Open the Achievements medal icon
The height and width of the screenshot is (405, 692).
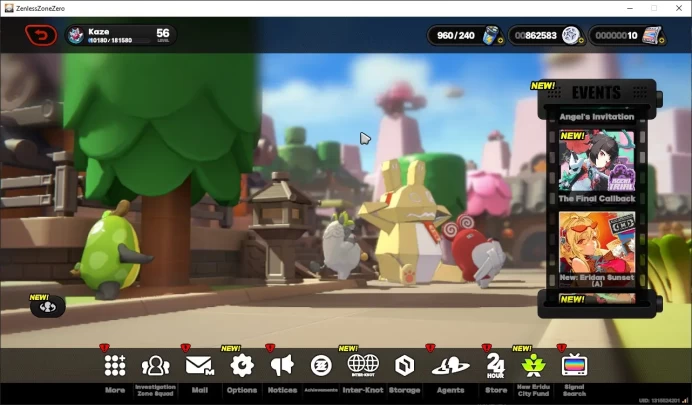[321, 366]
